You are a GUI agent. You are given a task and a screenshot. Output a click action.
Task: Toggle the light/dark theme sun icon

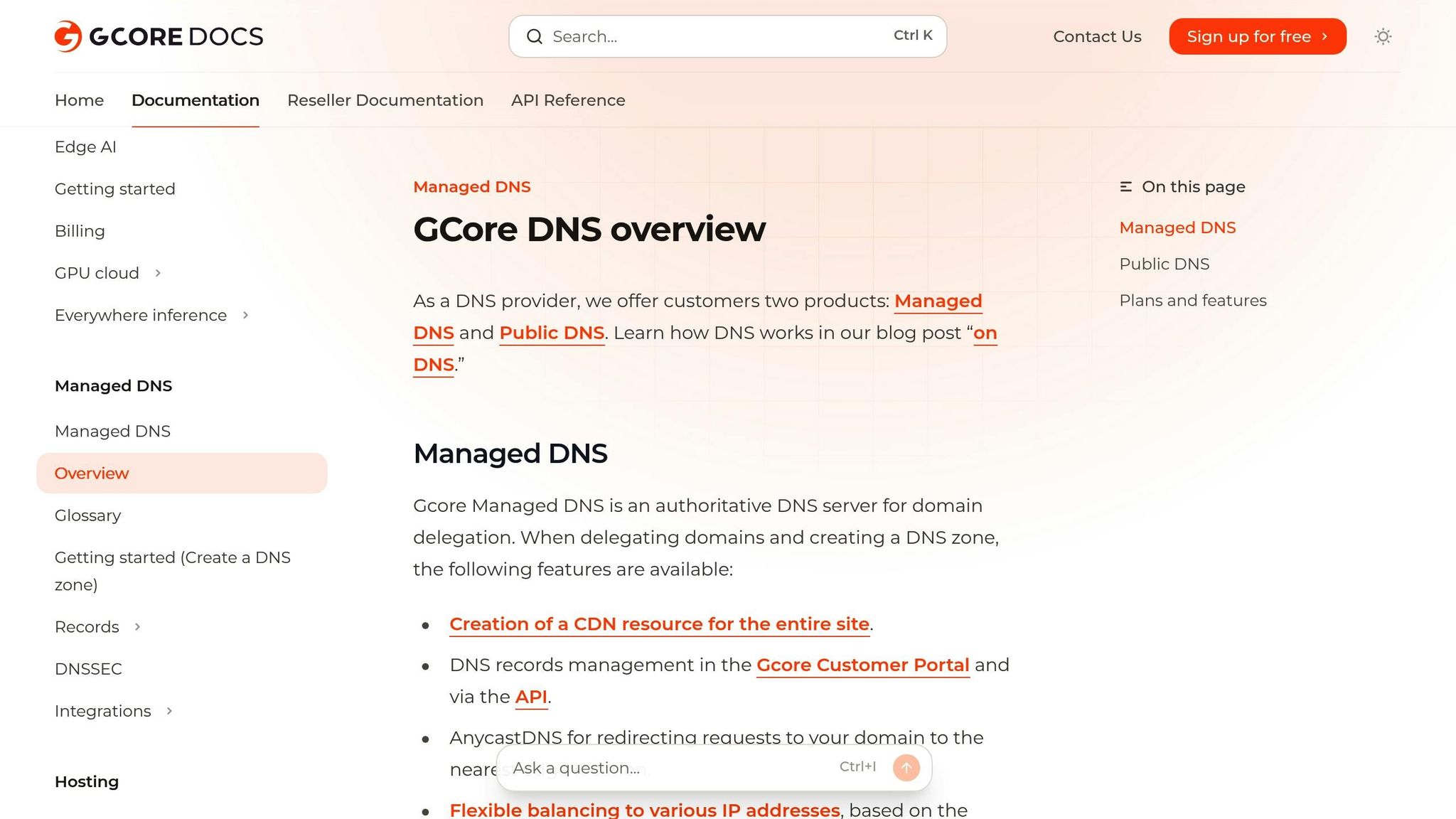(x=1382, y=36)
